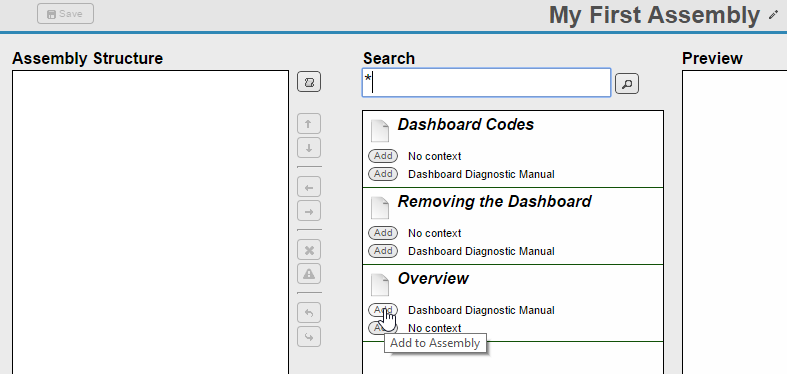This screenshot has width=787, height=374.
Task: Select No context text under Dashboard Codes
Action: [x=435, y=156]
